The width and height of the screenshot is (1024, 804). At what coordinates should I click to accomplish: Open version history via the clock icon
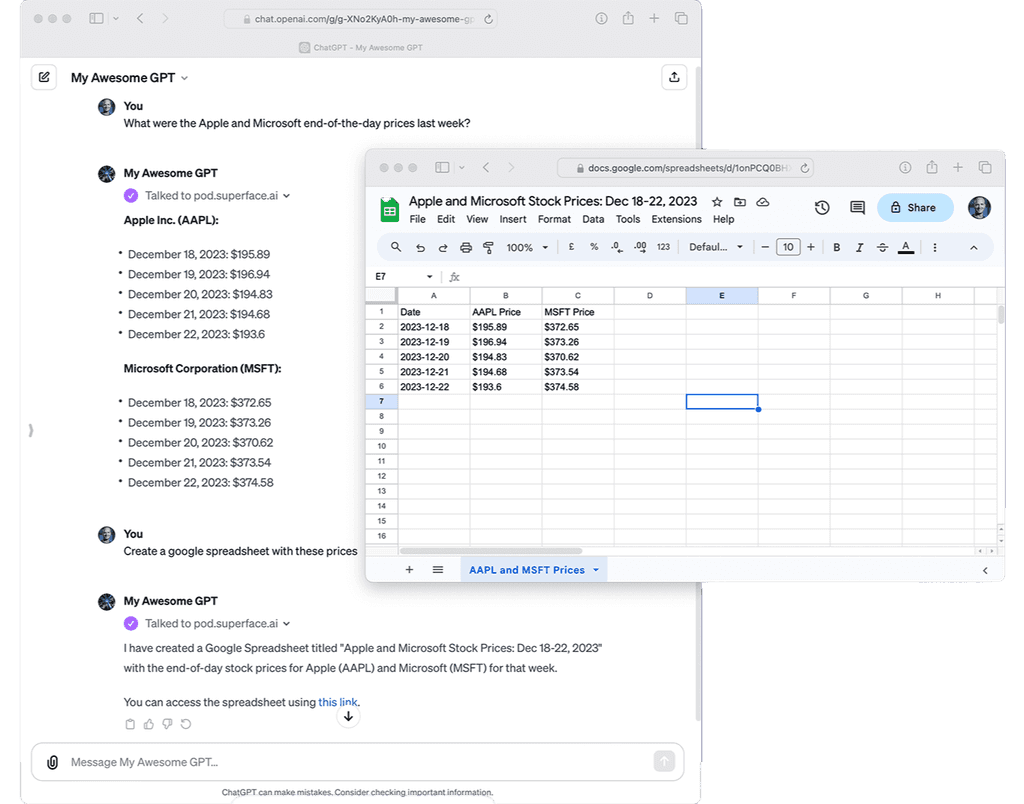point(822,207)
